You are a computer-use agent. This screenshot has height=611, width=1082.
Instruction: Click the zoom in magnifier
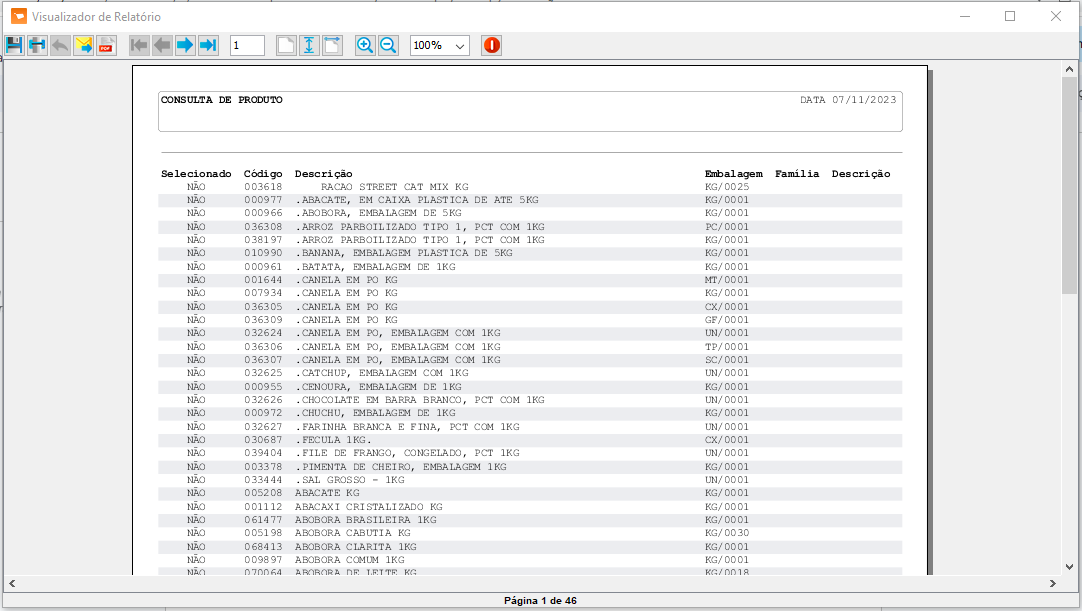pos(365,45)
